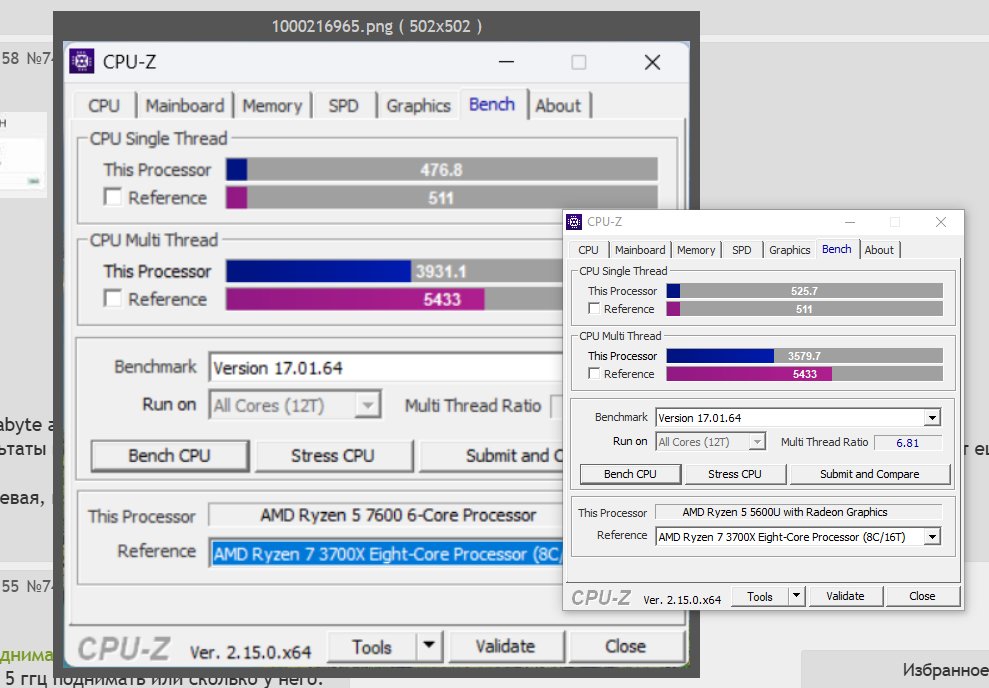Click Close button in large image
The height and width of the screenshot is (688, 989).
point(625,646)
